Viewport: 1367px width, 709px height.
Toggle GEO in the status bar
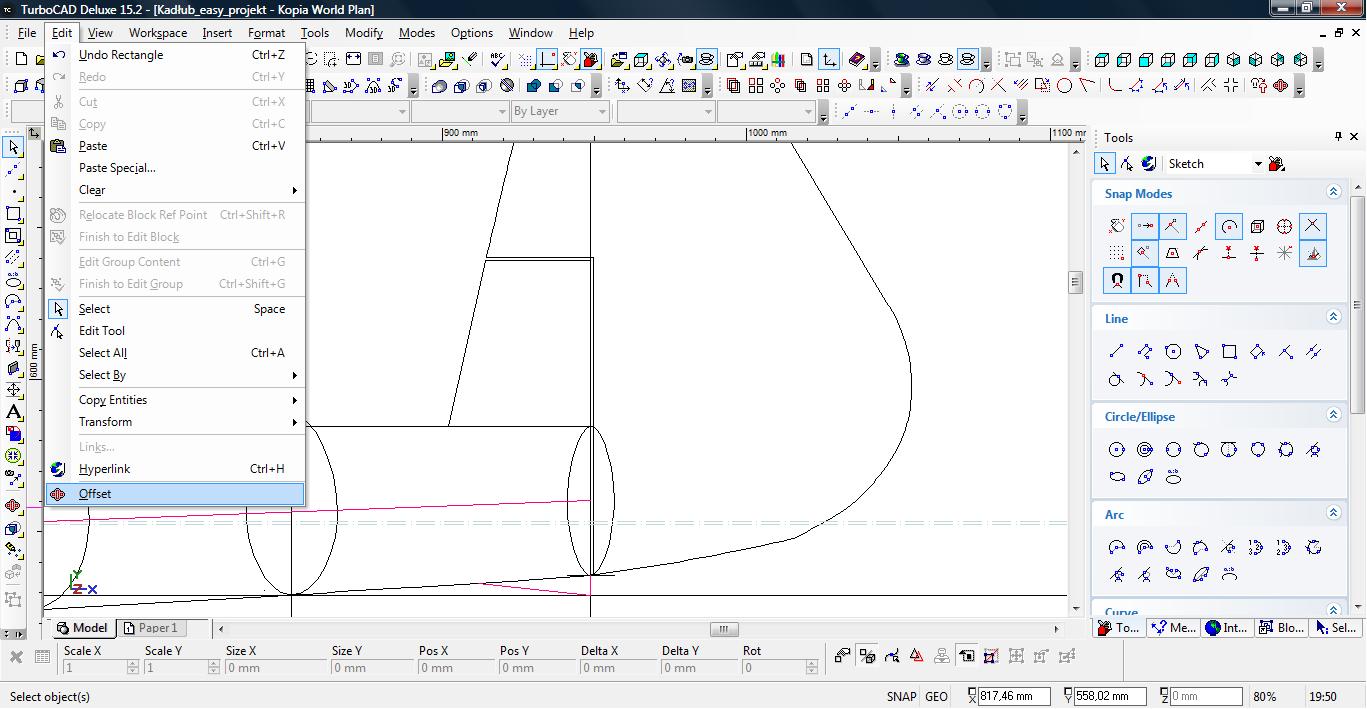(x=936, y=697)
